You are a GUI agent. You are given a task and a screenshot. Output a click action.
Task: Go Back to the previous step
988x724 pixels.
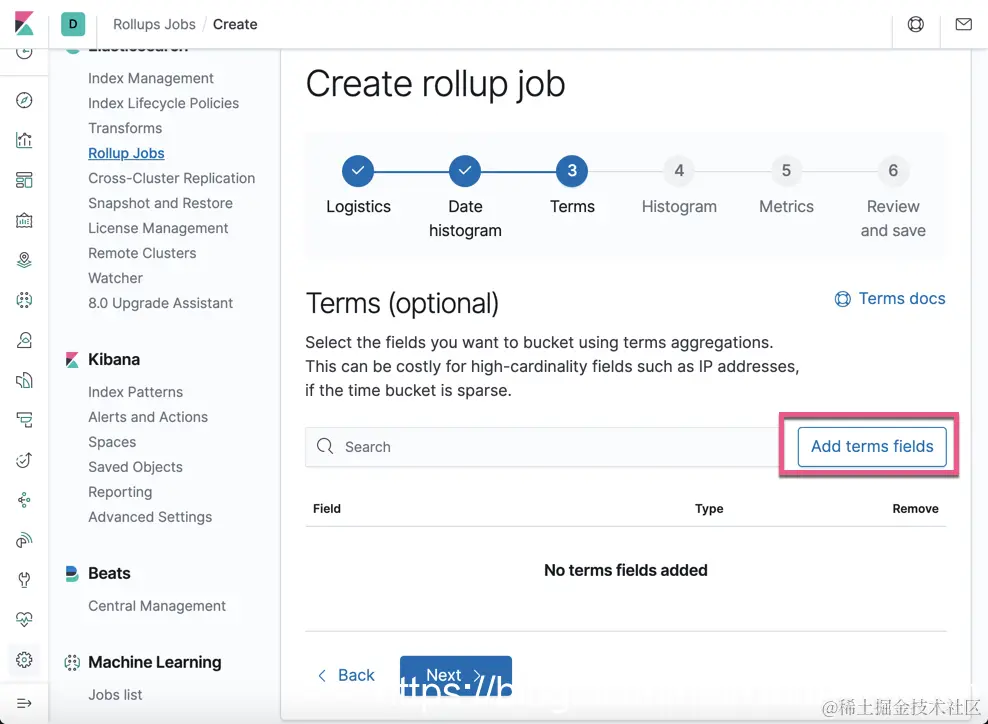(x=347, y=675)
